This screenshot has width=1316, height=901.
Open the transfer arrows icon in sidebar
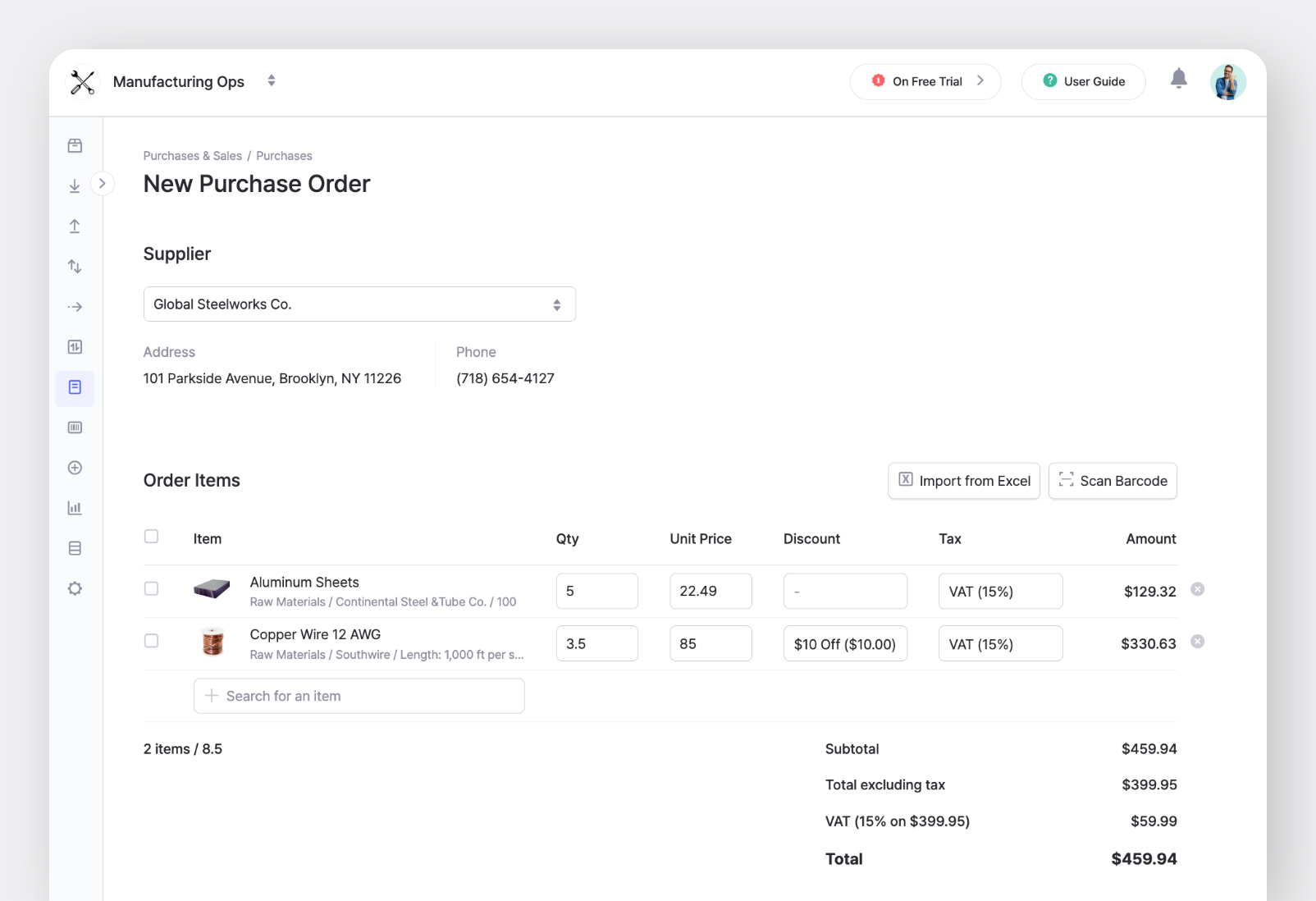[x=75, y=266]
